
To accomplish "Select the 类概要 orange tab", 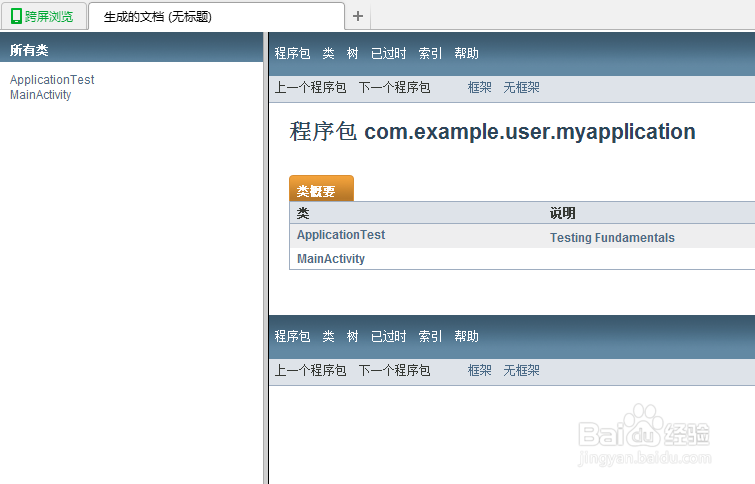I will click(x=321, y=189).
